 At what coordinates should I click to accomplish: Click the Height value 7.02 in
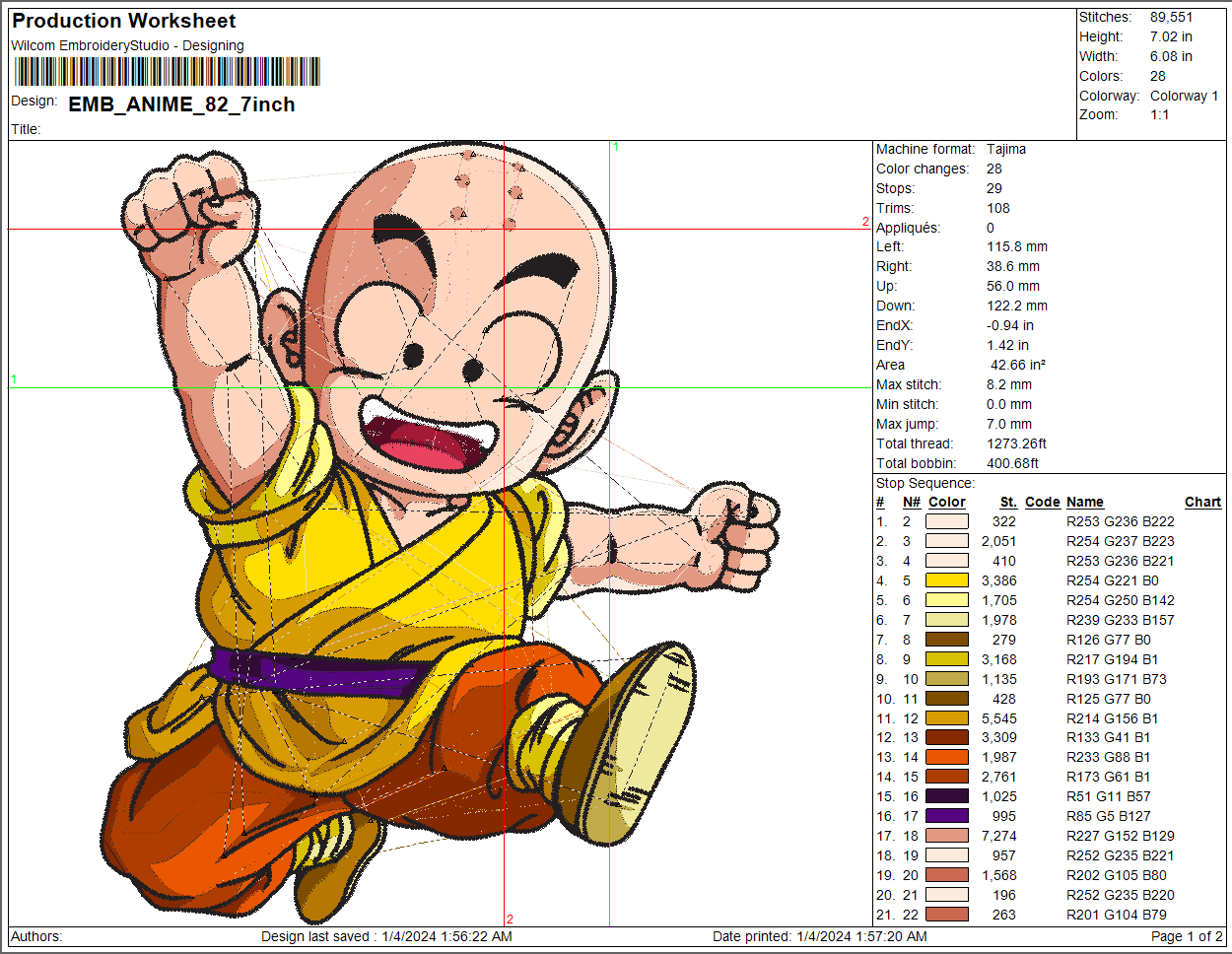pyautogui.click(x=1171, y=36)
